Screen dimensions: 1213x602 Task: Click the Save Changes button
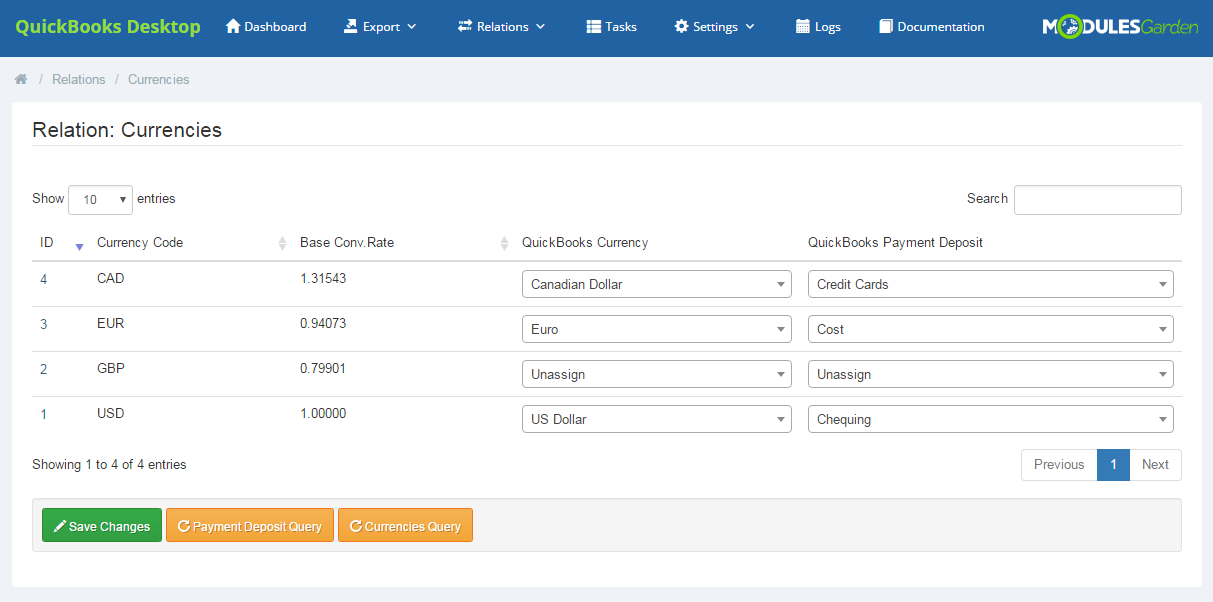click(102, 526)
